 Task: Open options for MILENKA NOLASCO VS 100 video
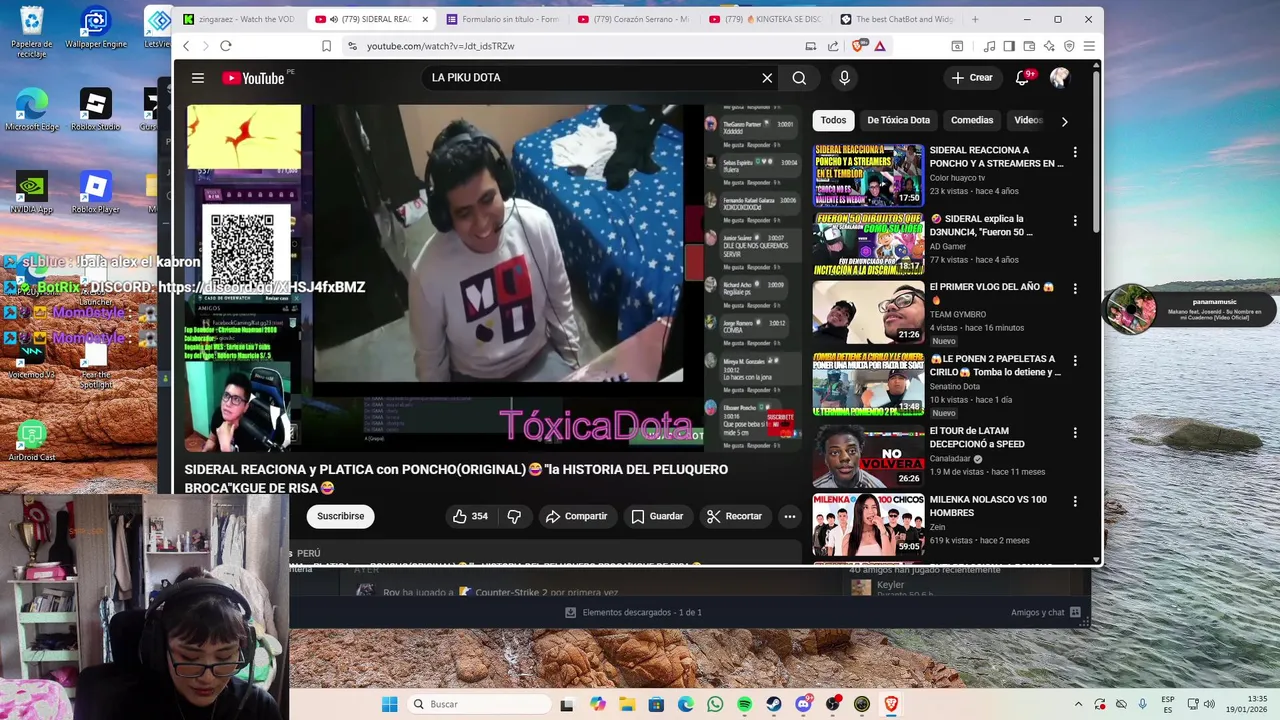pyautogui.click(x=1075, y=501)
